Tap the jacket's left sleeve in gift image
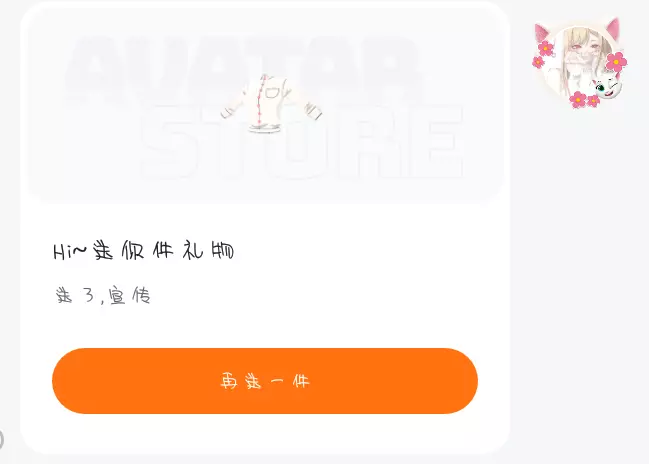This screenshot has width=649, height=464. (x=232, y=107)
